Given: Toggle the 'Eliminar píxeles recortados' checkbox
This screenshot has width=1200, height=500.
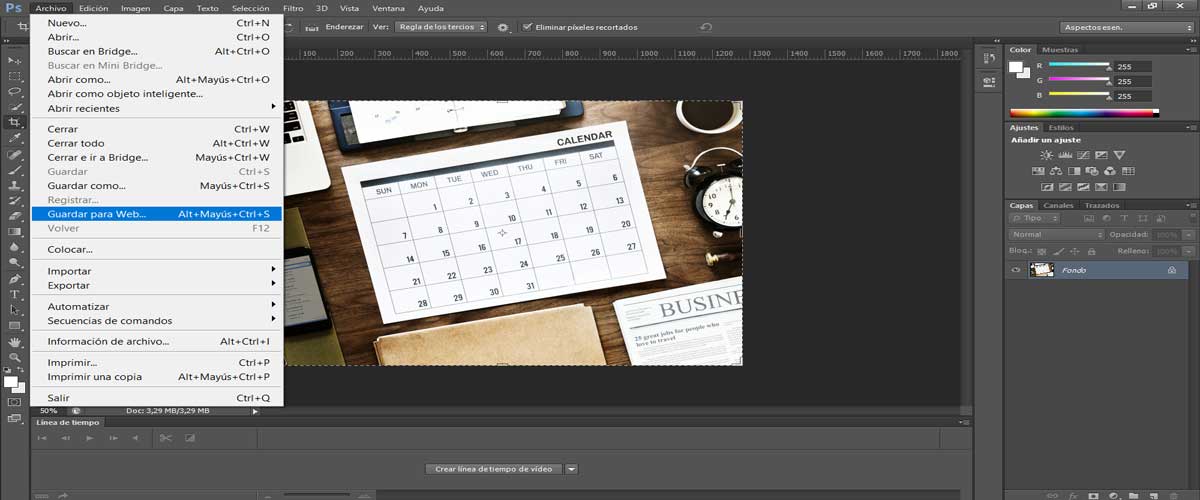Looking at the screenshot, I should 528,27.
